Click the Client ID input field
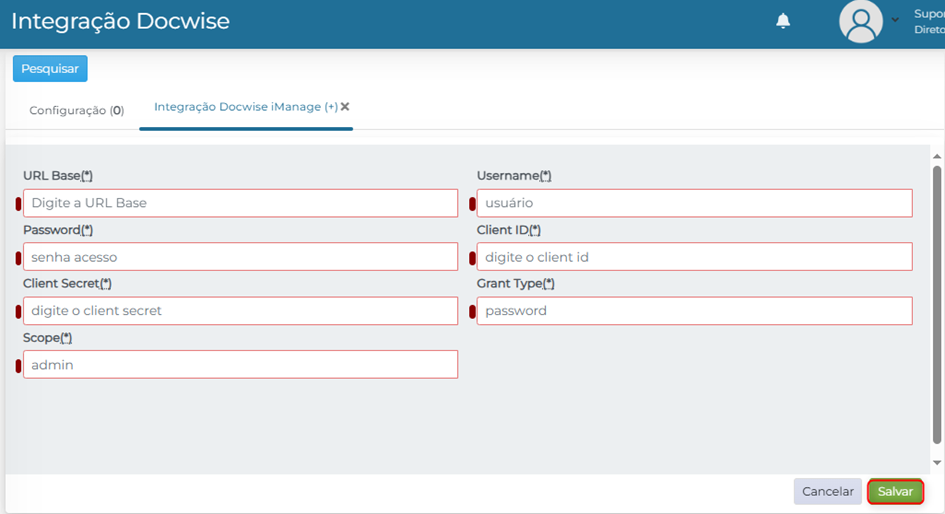Screen dimensions: 945x514 pos(694,257)
